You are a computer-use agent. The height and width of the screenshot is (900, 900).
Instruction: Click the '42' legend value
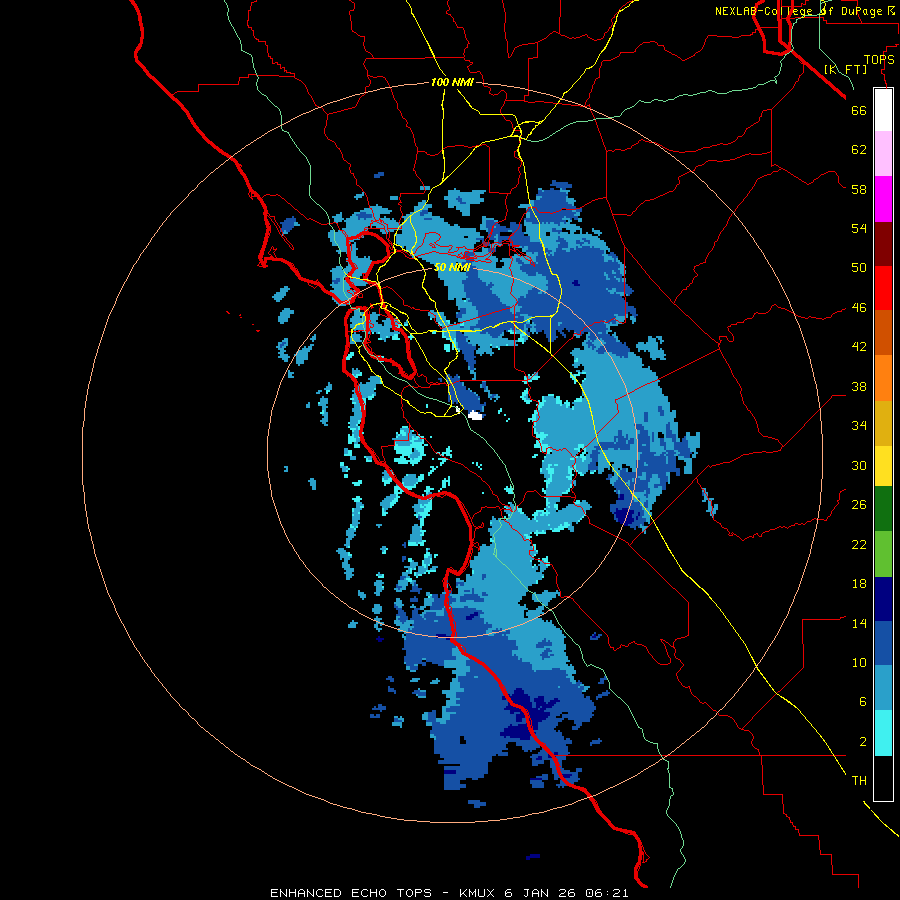[859, 347]
